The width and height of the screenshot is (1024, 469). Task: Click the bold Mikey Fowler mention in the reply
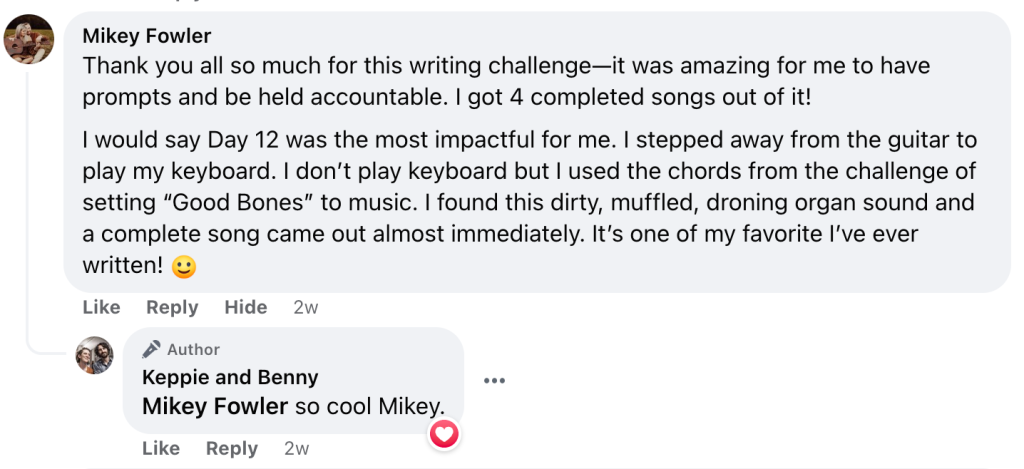[x=215, y=406]
